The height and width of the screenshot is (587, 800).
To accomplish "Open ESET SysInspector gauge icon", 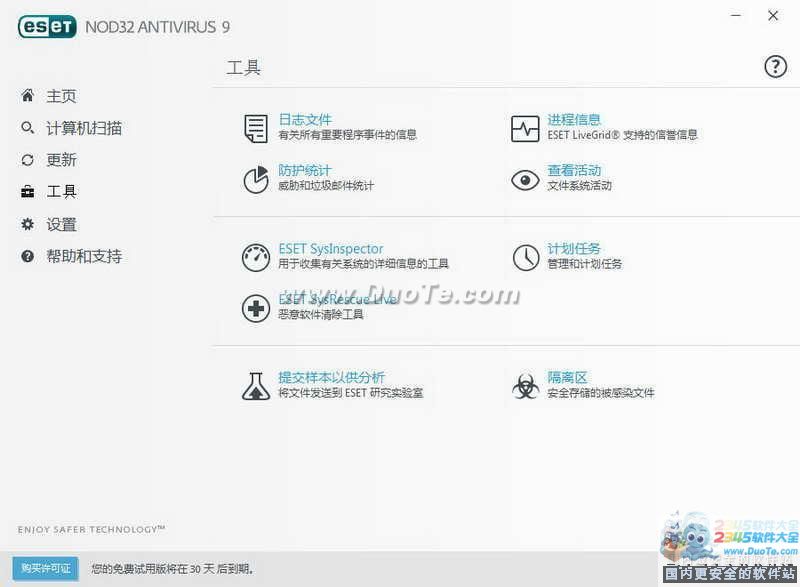I will click(x=256, y=257).
